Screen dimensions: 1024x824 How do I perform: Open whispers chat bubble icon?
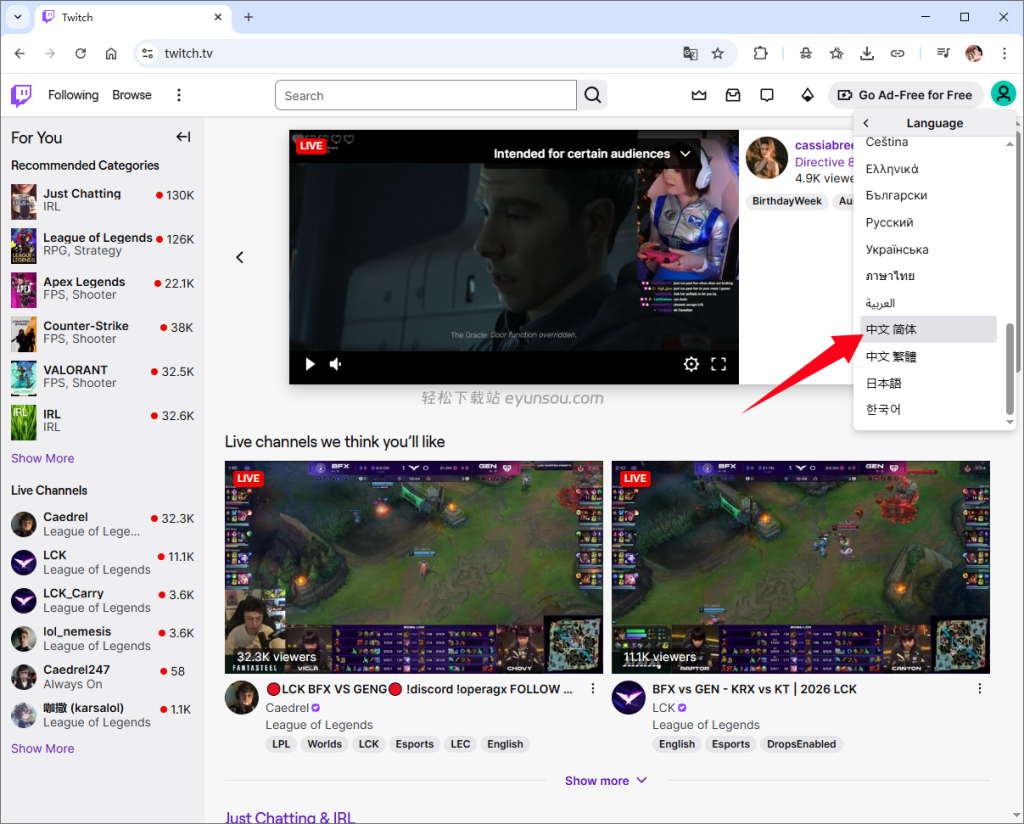point(767,95)
